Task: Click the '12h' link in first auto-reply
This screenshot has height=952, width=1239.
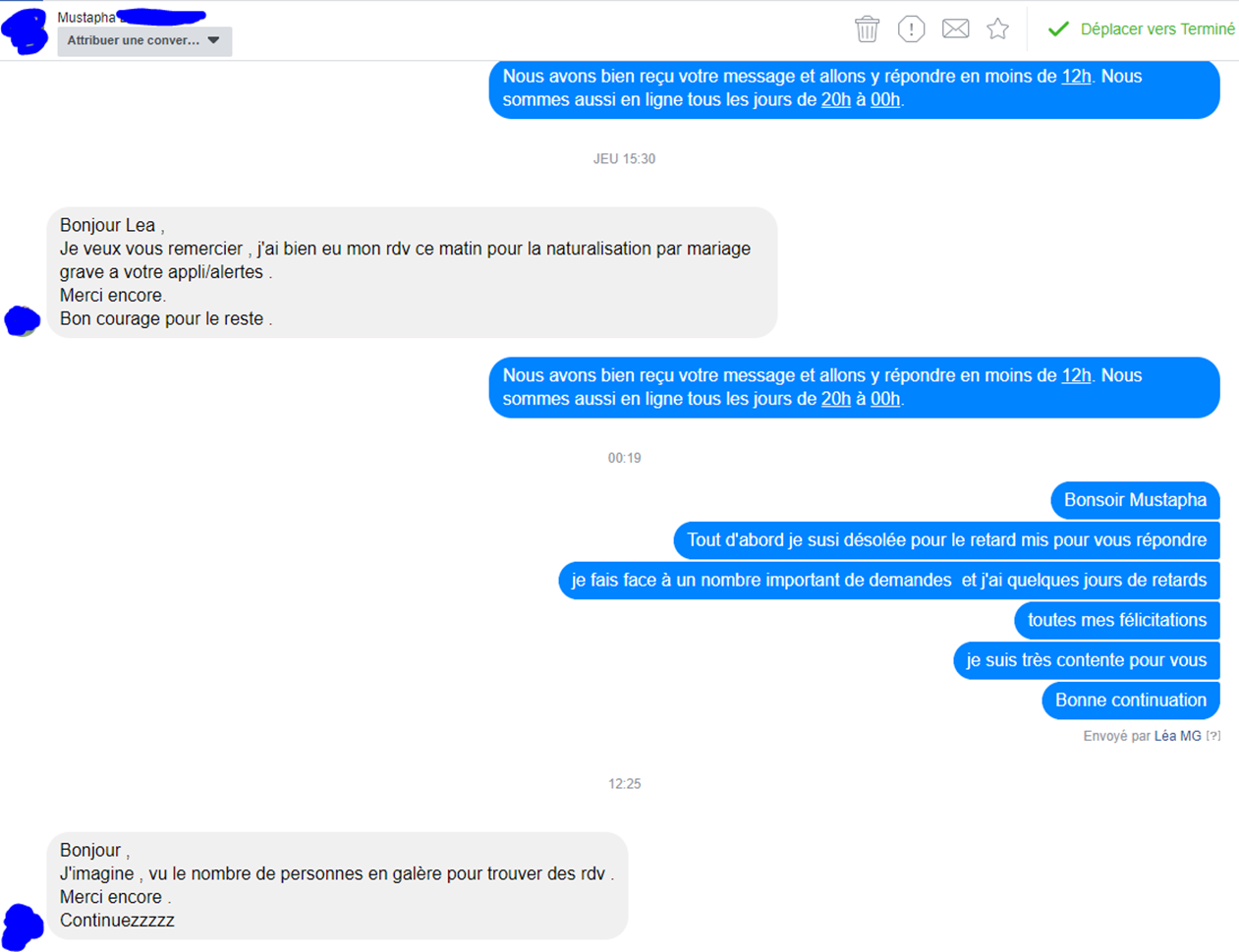Action: point(1076,77)
